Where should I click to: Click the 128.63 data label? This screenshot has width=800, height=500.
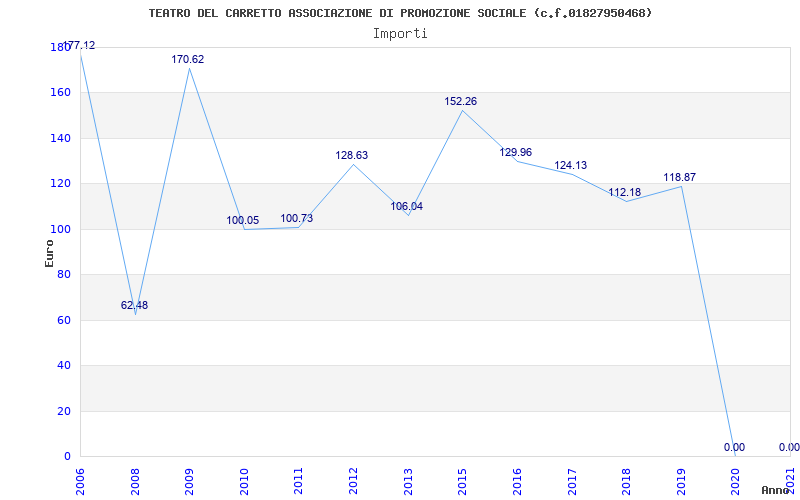[352, 155]
